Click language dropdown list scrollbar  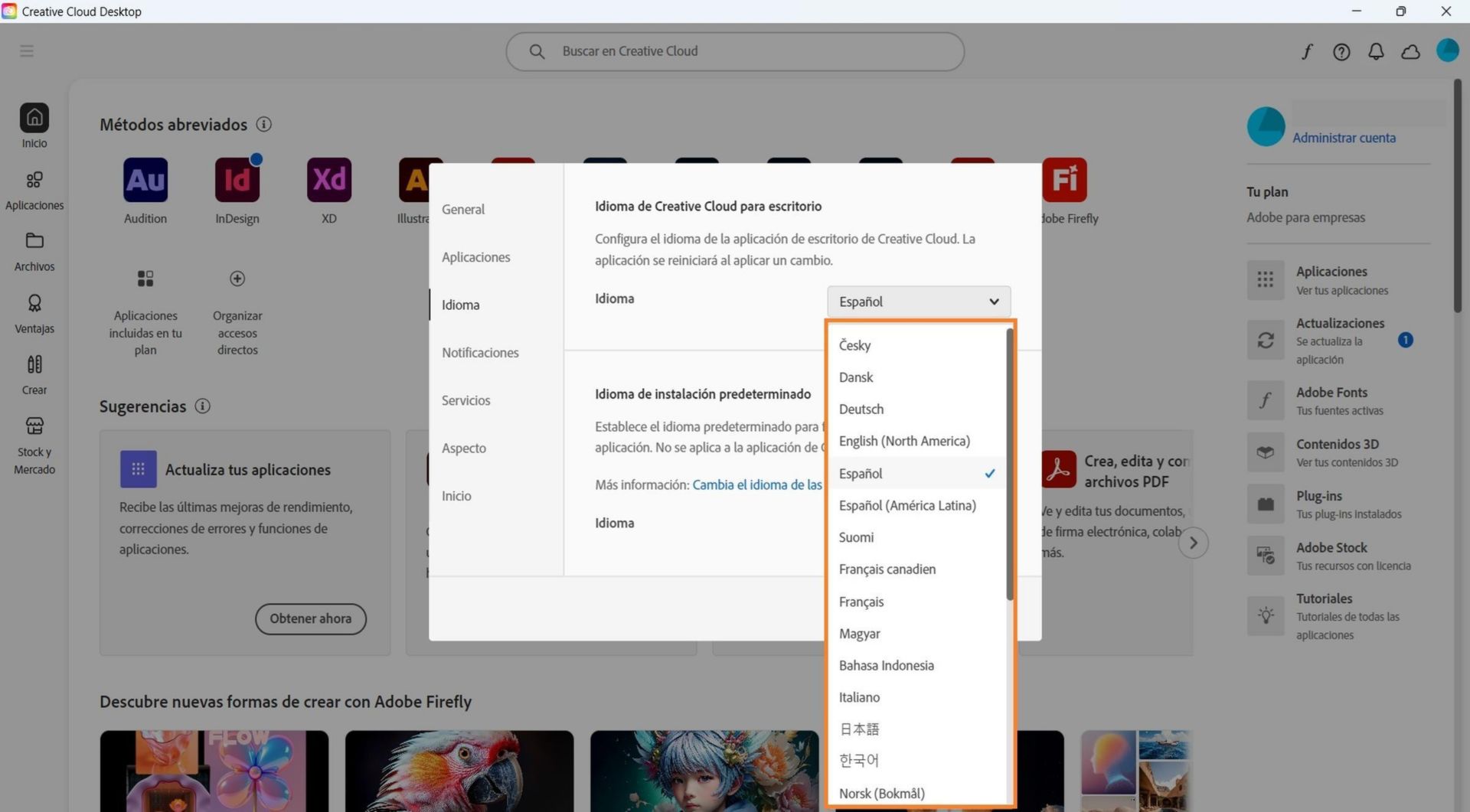coord(1010,465)
